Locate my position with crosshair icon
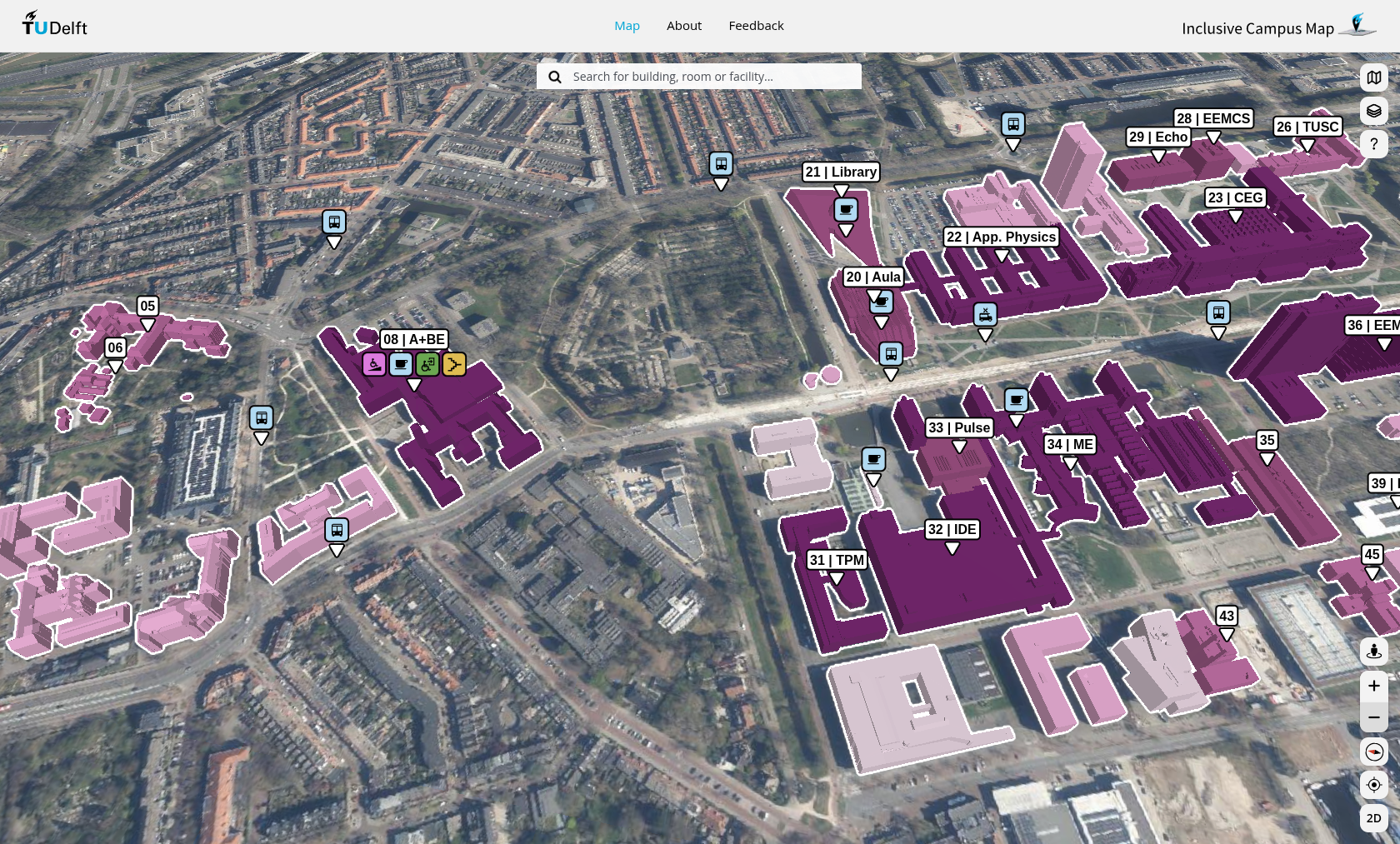Viewport: 1400px width, 844px height. point(1373,785)
